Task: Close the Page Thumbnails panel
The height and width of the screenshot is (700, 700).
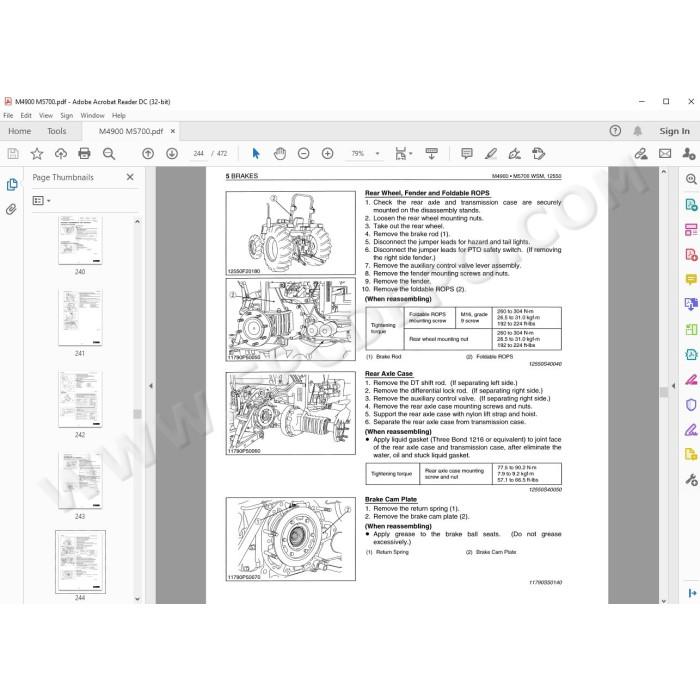Action: [x=130, y=177]
